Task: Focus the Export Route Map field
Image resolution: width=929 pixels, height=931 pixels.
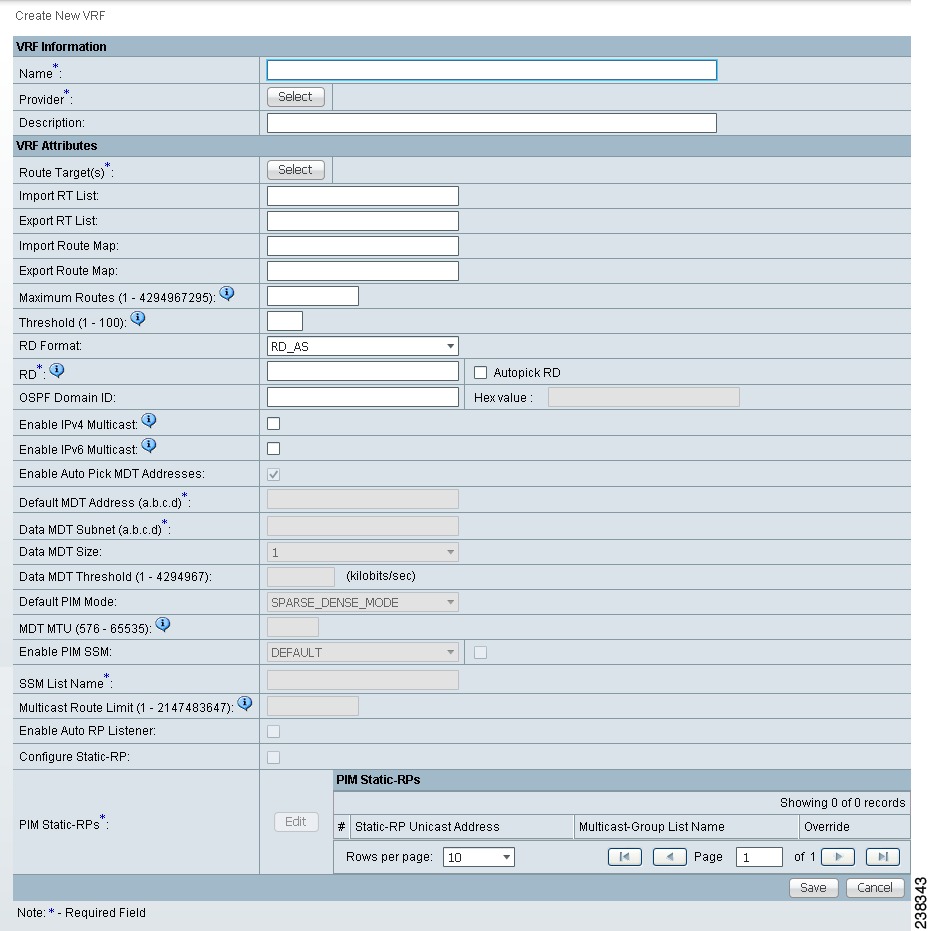Action: coord(363,271)
